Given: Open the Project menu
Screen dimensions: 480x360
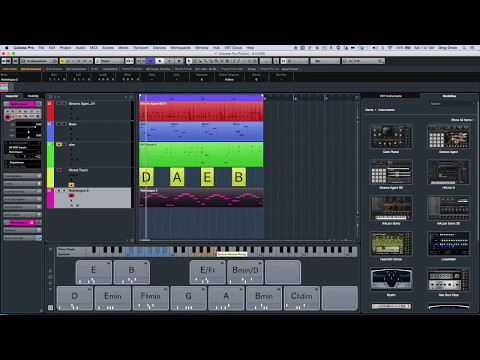Looking at the screenshot, I should [66, 48].
